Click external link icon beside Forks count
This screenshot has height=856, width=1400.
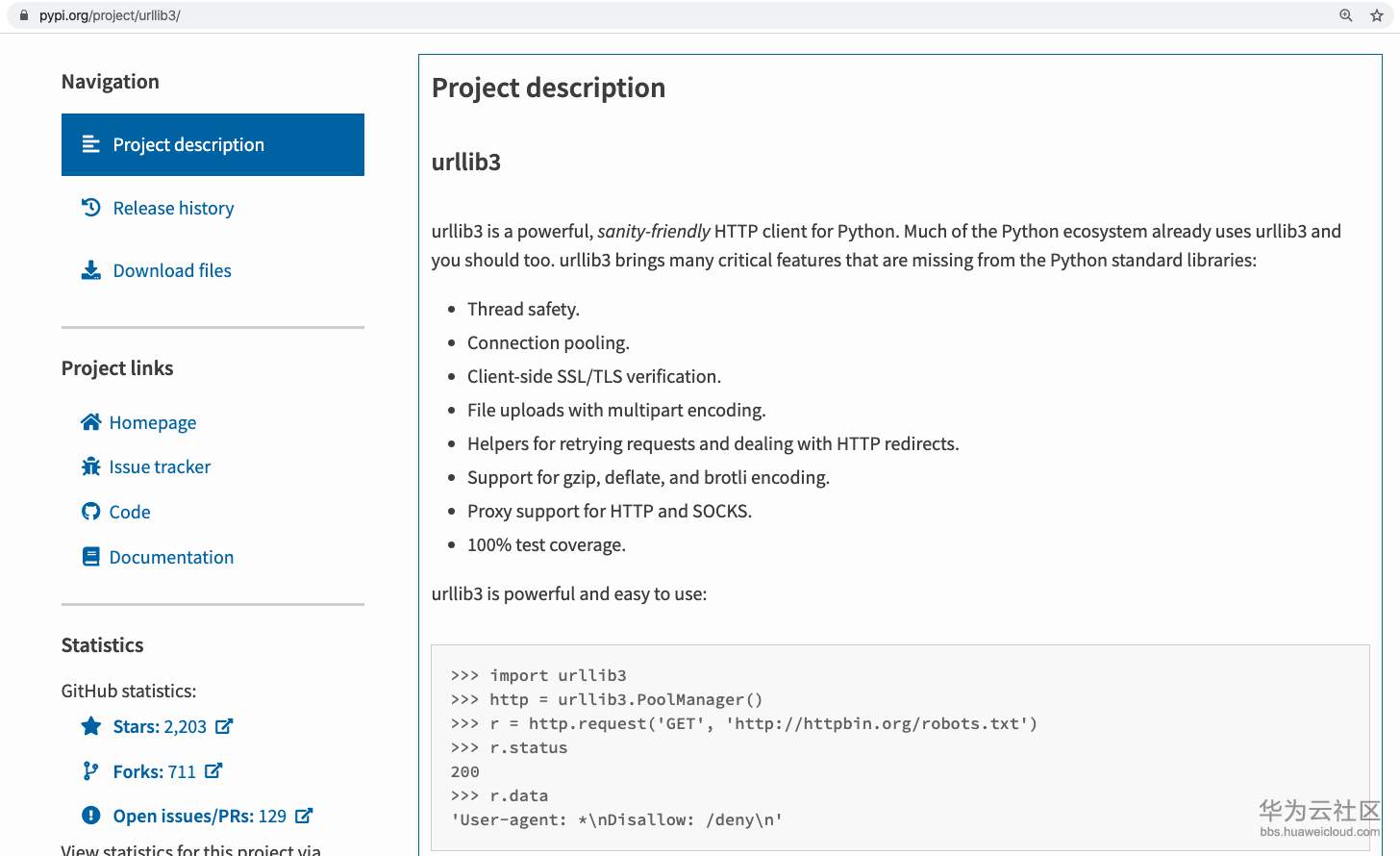tap(213, 770)
